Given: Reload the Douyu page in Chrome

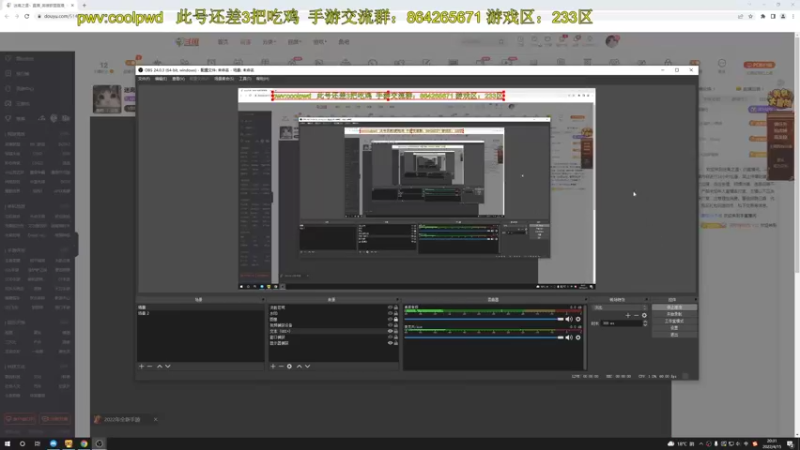Looking at the screenshot, I should point(27,16).
